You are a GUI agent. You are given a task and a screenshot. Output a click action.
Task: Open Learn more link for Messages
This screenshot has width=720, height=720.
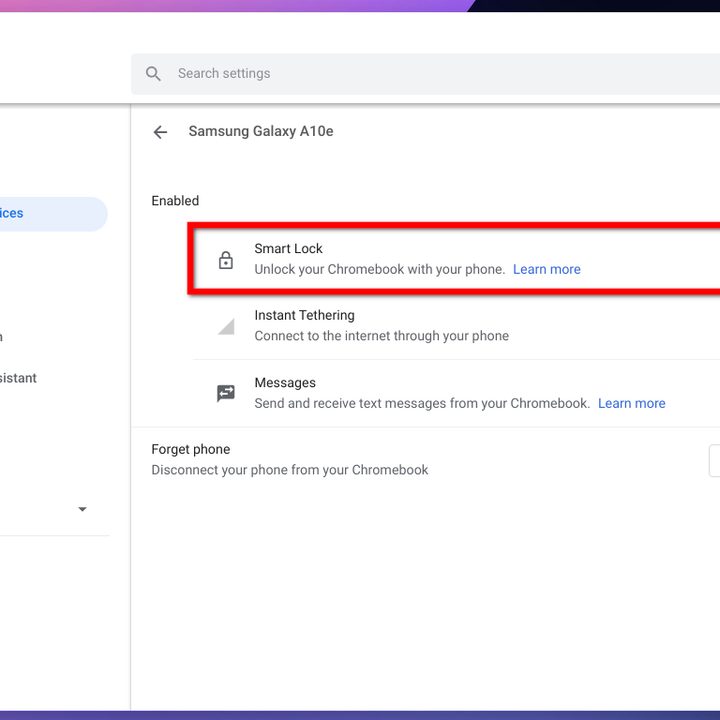point(631,403)
